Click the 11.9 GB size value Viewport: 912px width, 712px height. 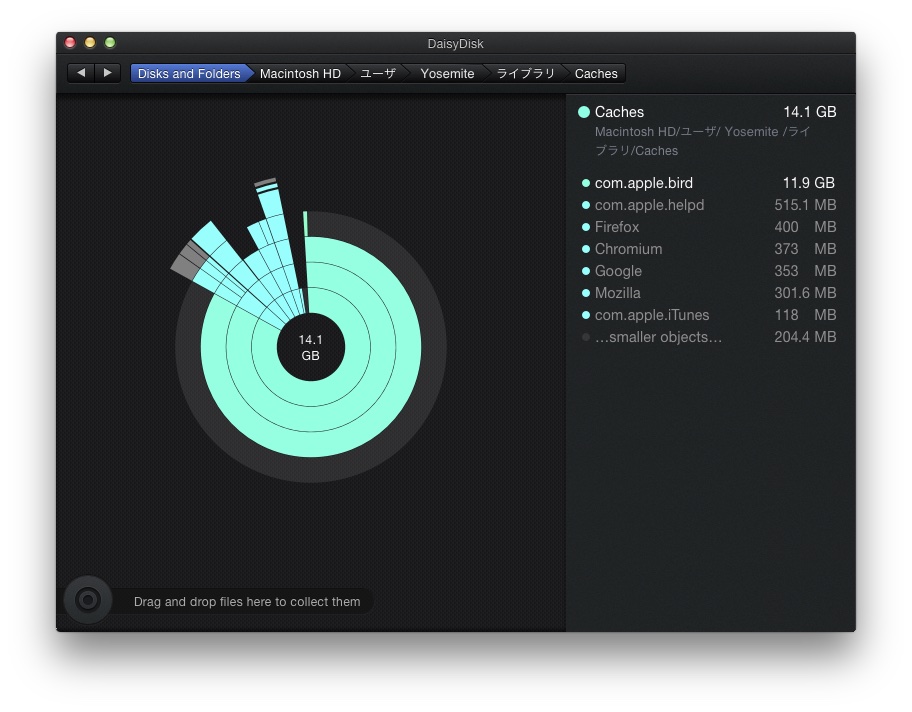click(x=808, y=183)
